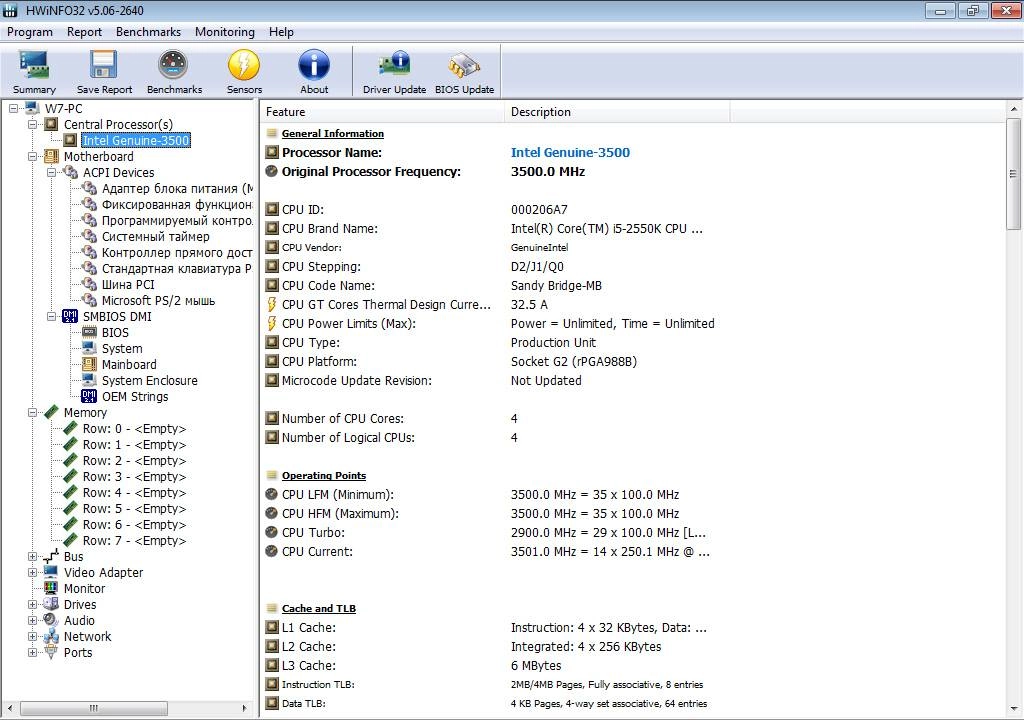
Task: Select the W7-PC computer icon in tree
Action: click(33, 108)
